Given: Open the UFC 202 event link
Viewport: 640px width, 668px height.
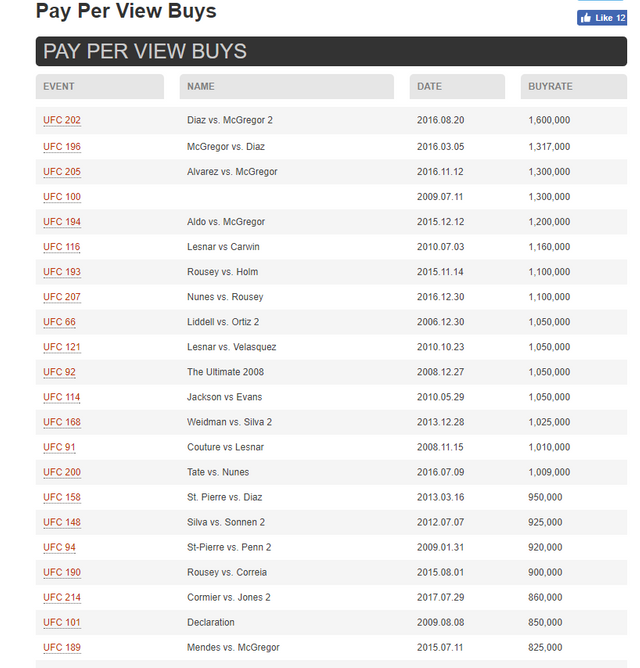Looking at the screenshot, I should (x=62, y=120).
